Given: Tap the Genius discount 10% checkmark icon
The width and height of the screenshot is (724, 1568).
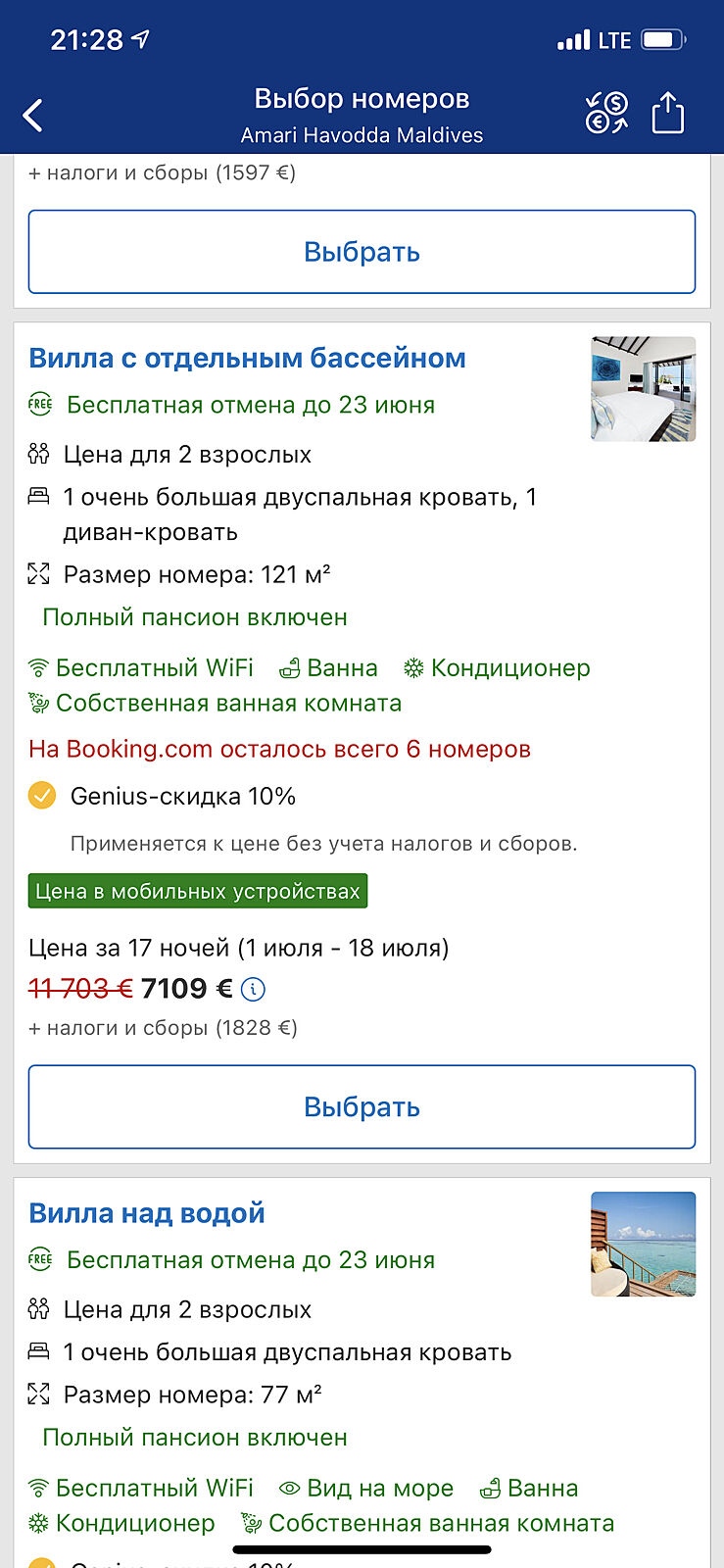Looking at the screenshot, I should coord(42,796).
